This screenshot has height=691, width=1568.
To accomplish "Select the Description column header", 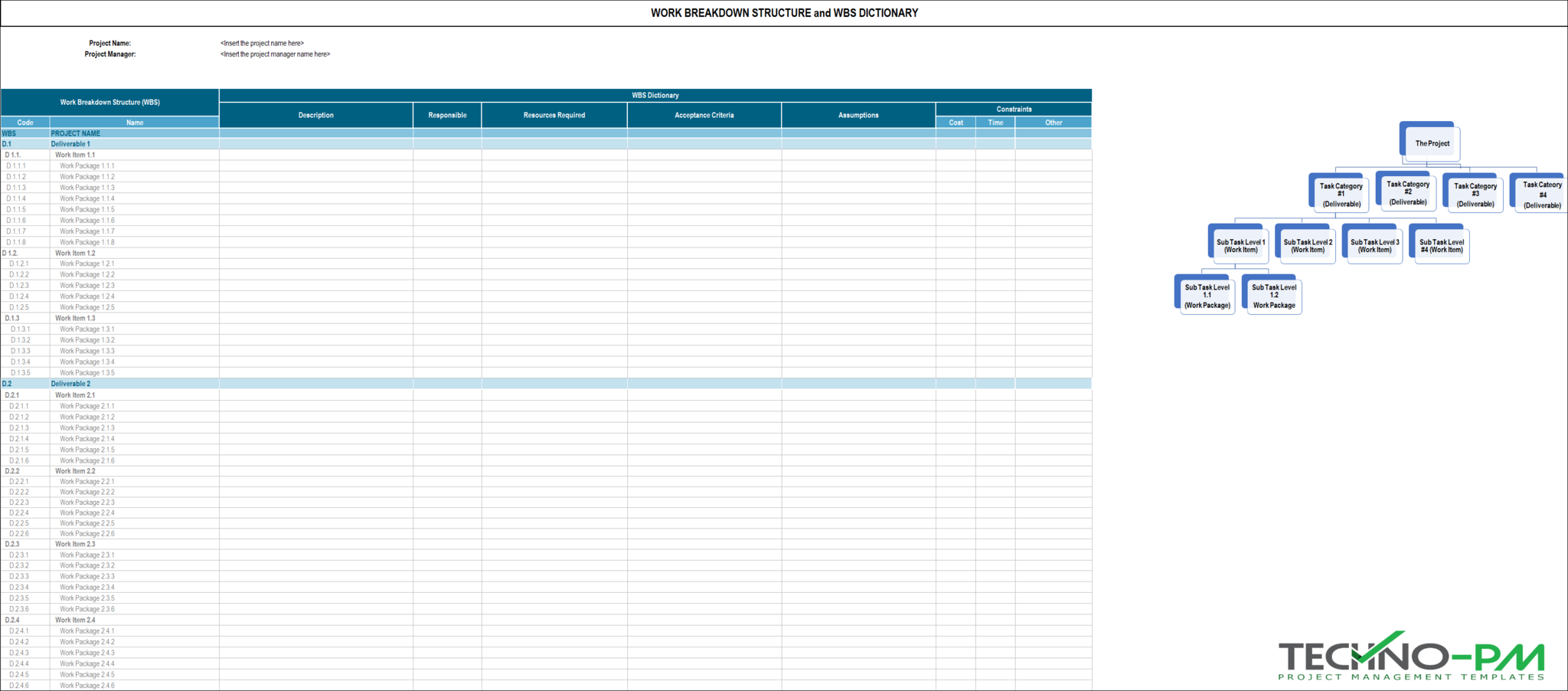I will (x=316, y=115).
